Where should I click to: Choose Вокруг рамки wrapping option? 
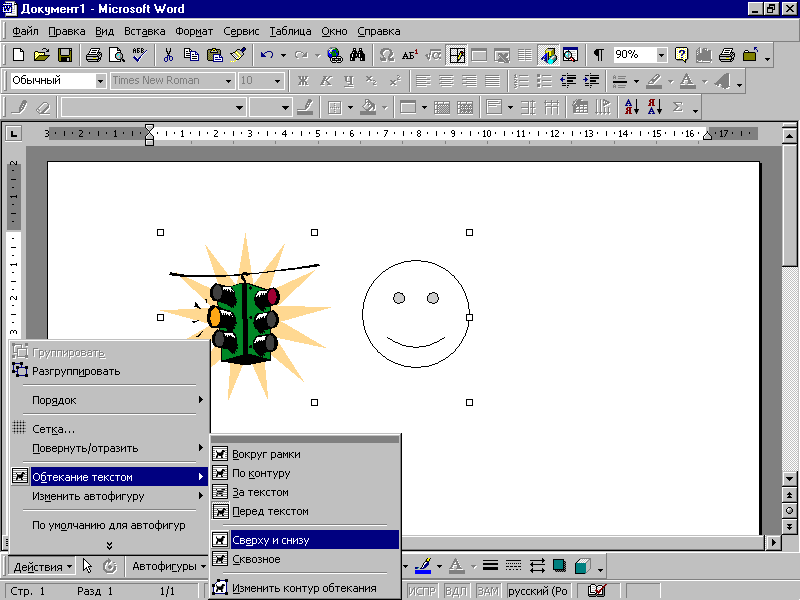305,454
